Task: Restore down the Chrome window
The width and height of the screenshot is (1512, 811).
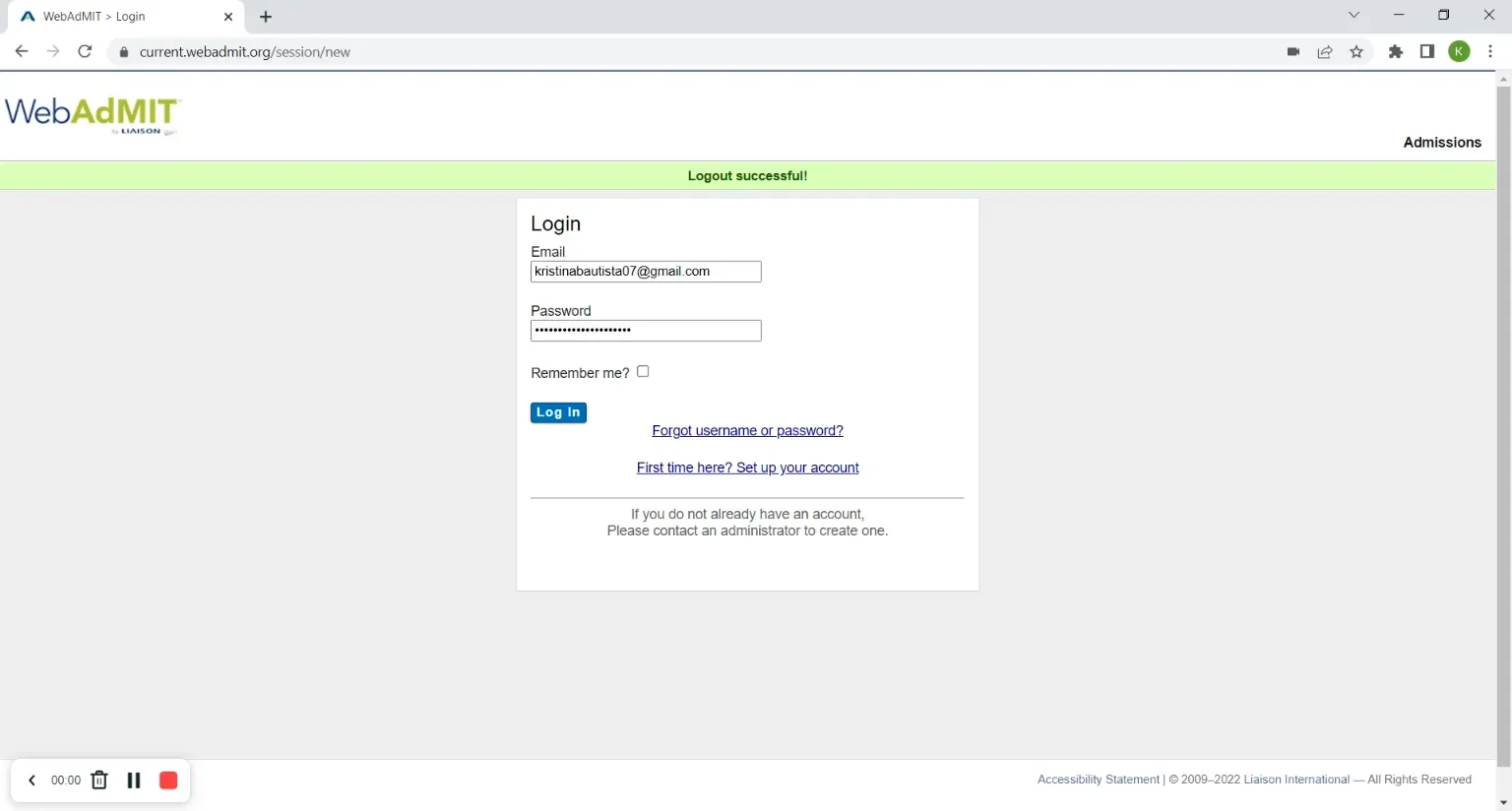Action: pyautogui.click(x=1444, y=15)
